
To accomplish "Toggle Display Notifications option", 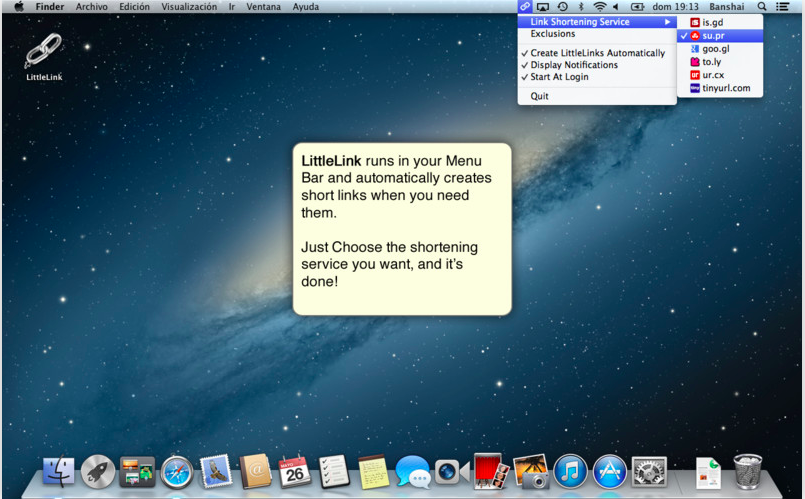I will (597, 65).
